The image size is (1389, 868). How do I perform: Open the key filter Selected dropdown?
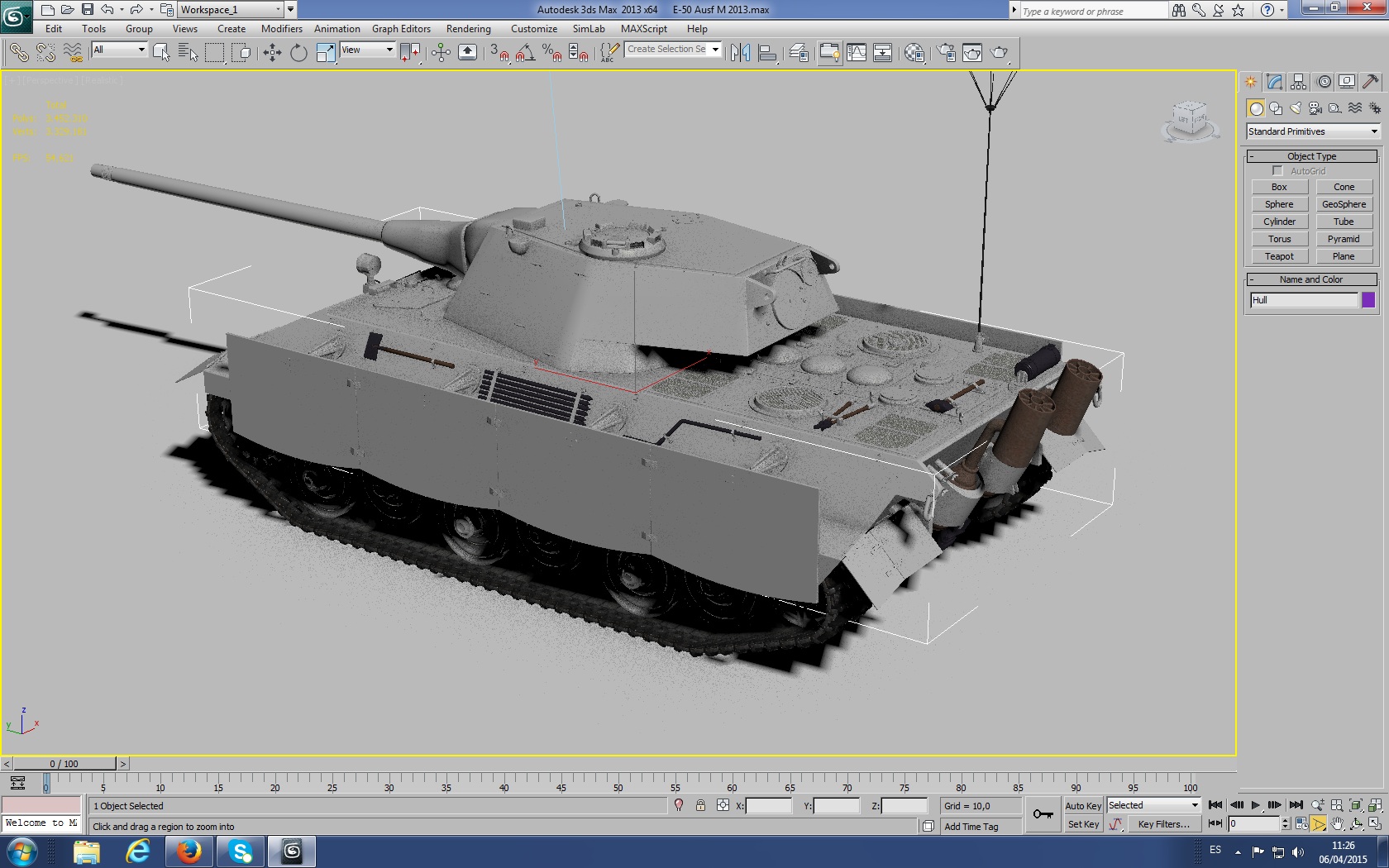pos(1153,805)
